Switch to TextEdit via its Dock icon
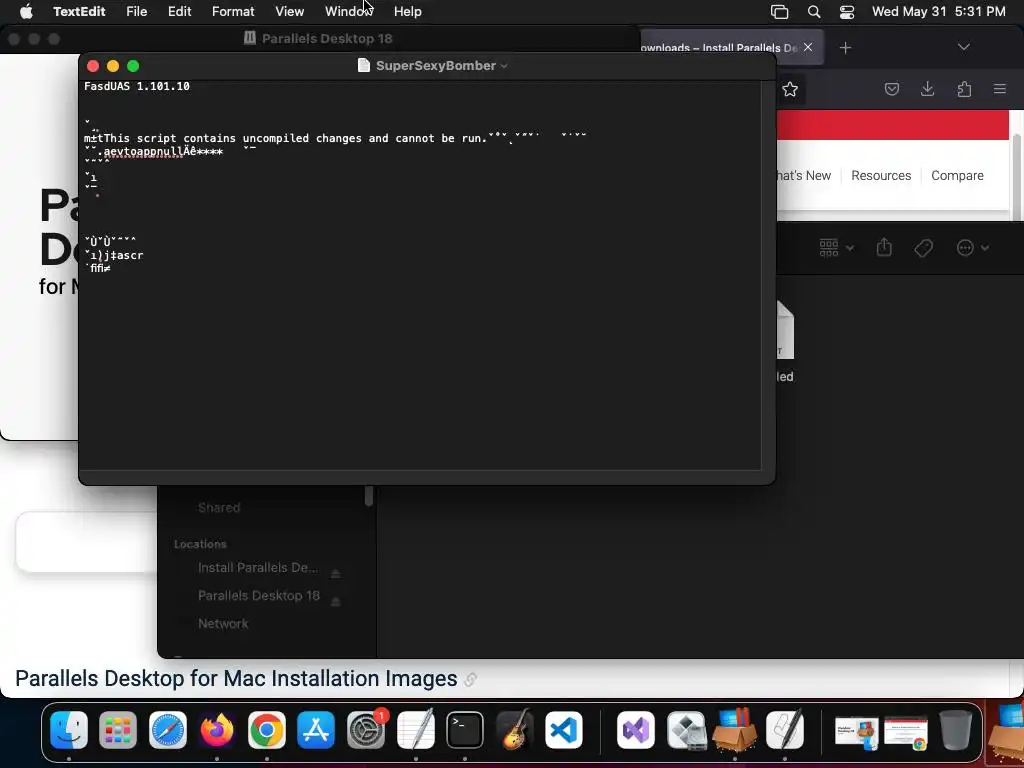 click(415, 730)
